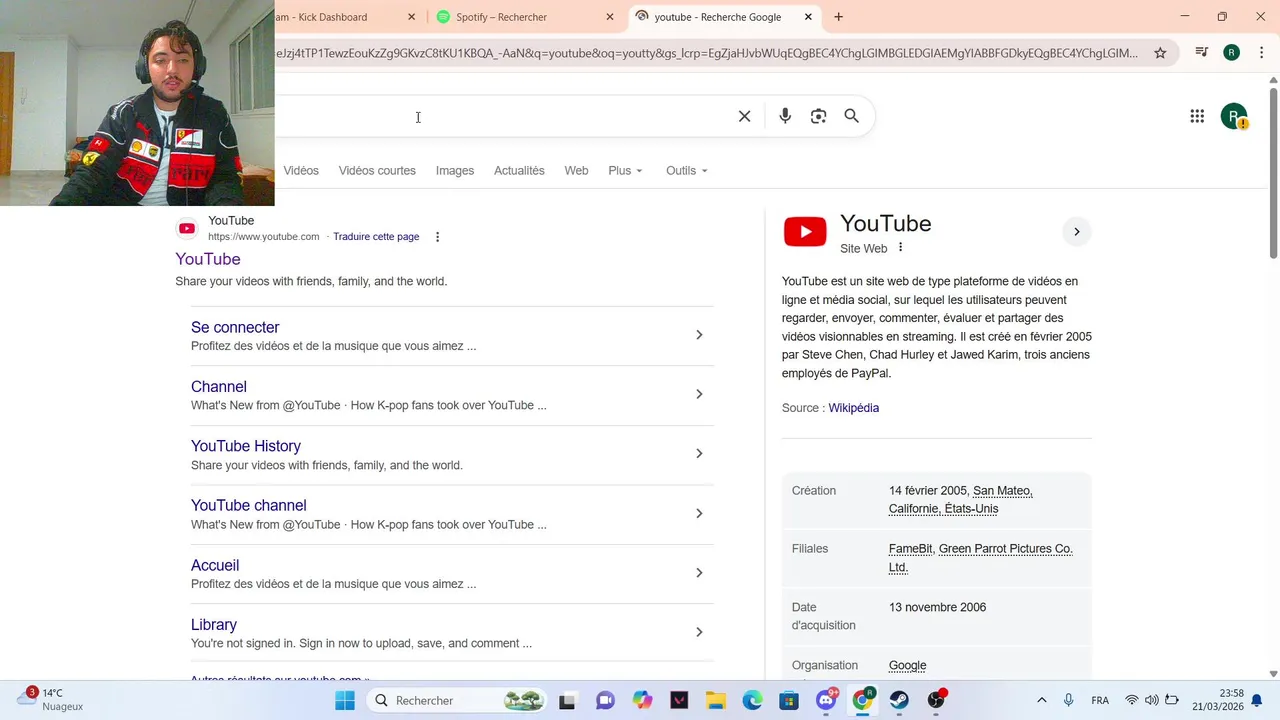The image size is (1280, 720).
Task: Switch to the Images search filter
Action: coord(455,170)
